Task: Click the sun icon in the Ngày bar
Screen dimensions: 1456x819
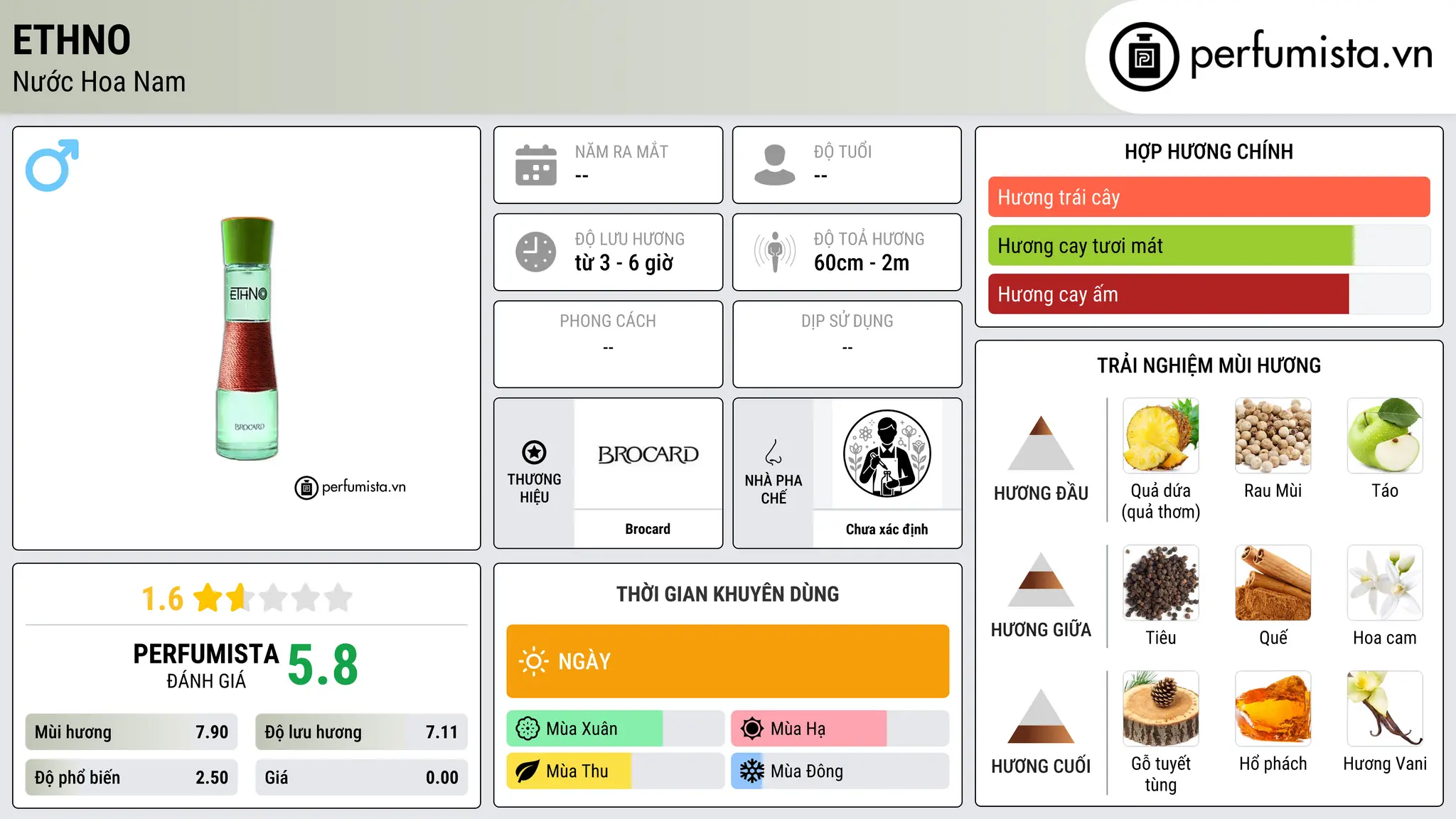Action: point(534,661)
